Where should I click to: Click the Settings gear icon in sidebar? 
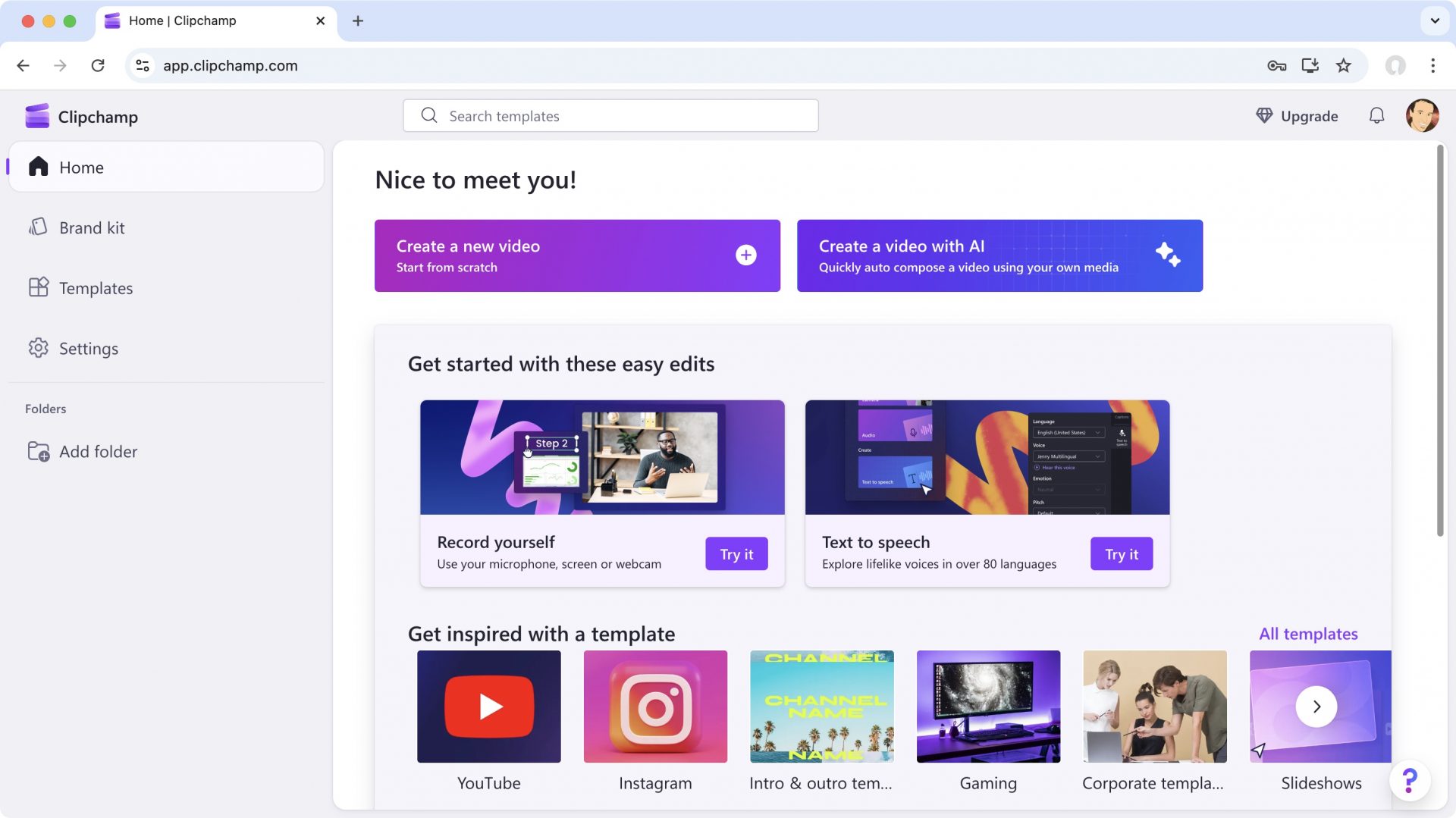[x=39, y=348]
